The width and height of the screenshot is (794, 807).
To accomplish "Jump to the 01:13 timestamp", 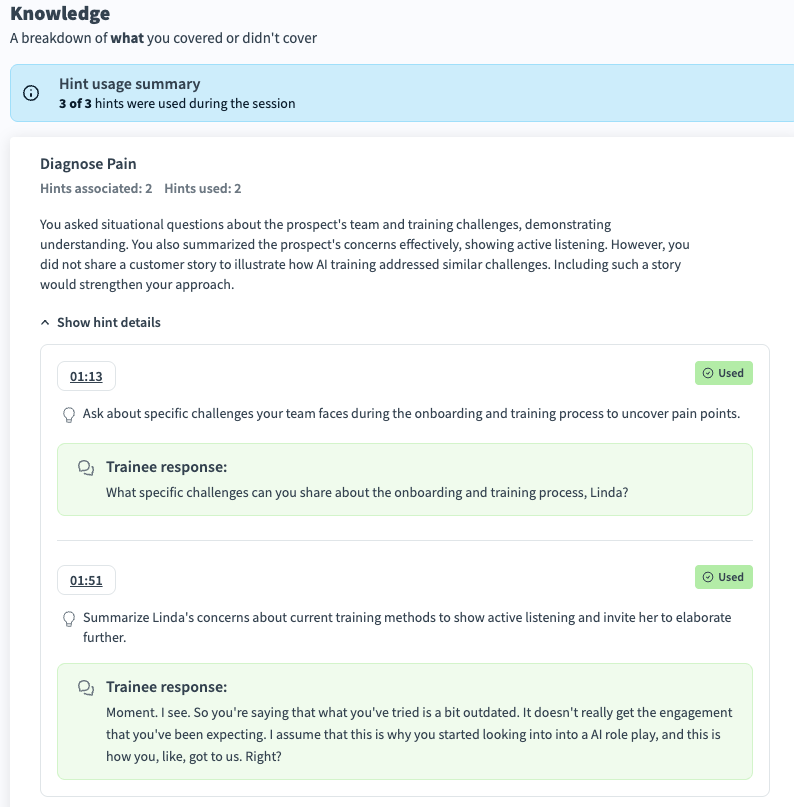I will (87, 376).
